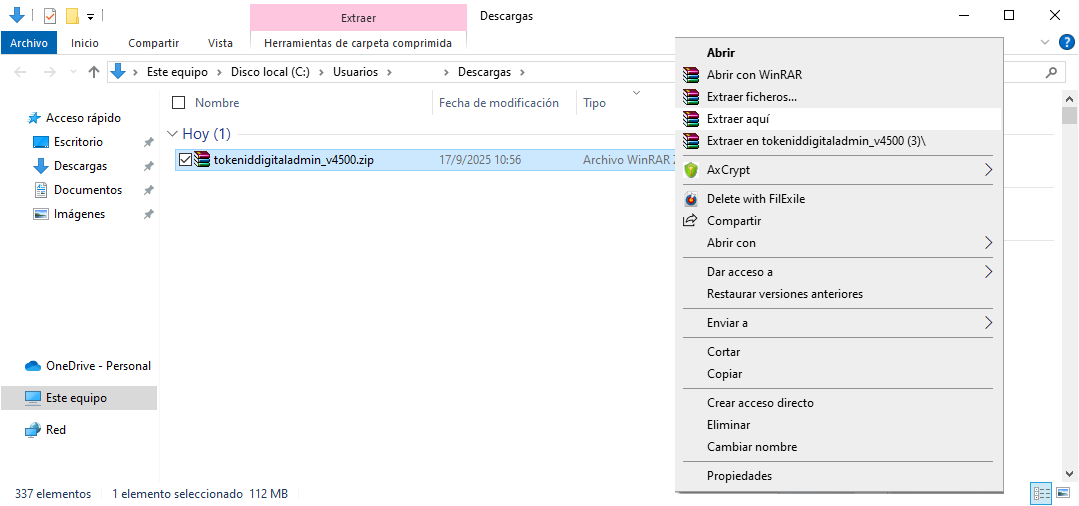The height and width of the screenshot is (506, 1079).
Task: Click the up one level arrow
Action: click(x=94, y=72)
